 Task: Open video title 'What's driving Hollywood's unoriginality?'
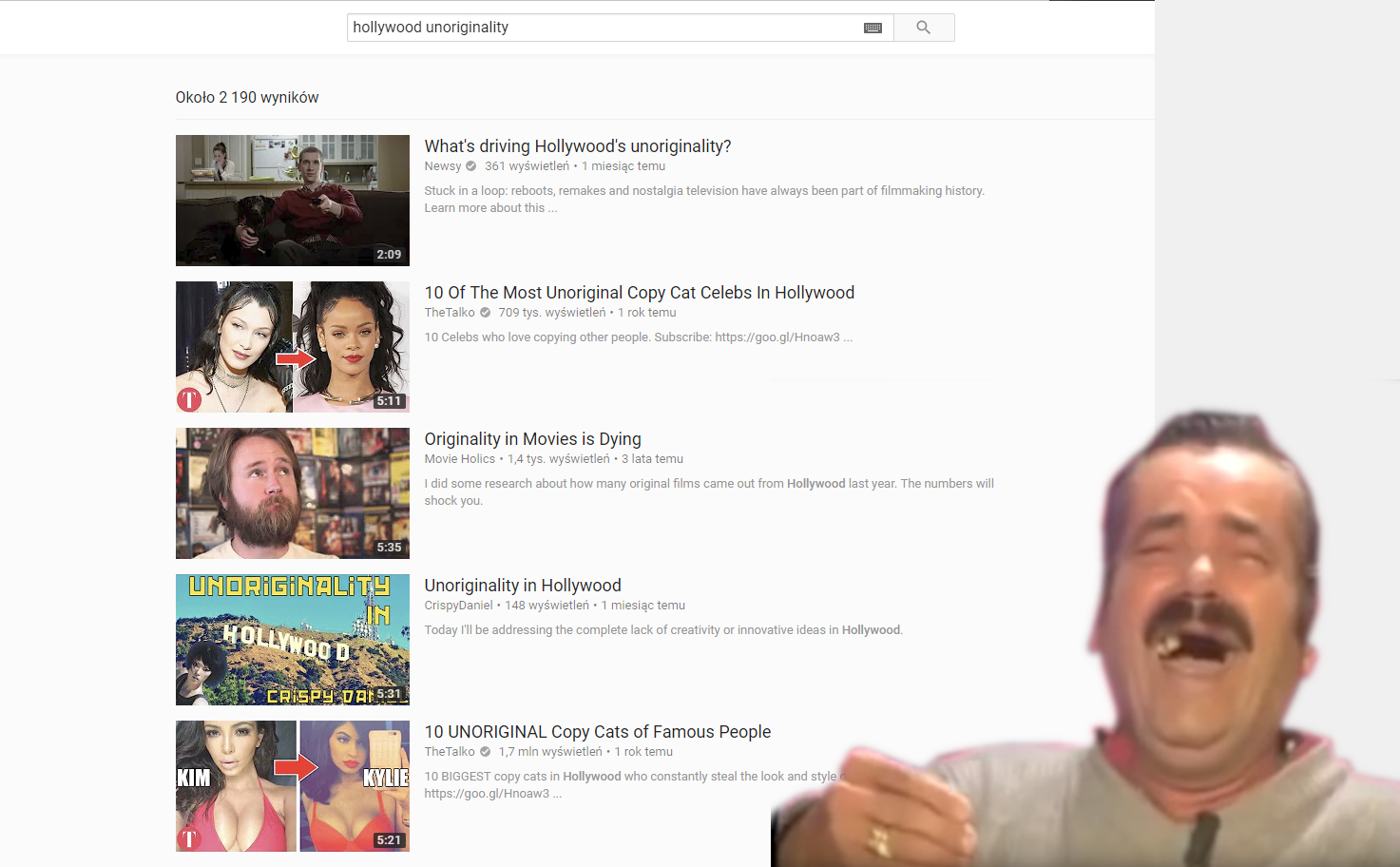tap(578, 146)
